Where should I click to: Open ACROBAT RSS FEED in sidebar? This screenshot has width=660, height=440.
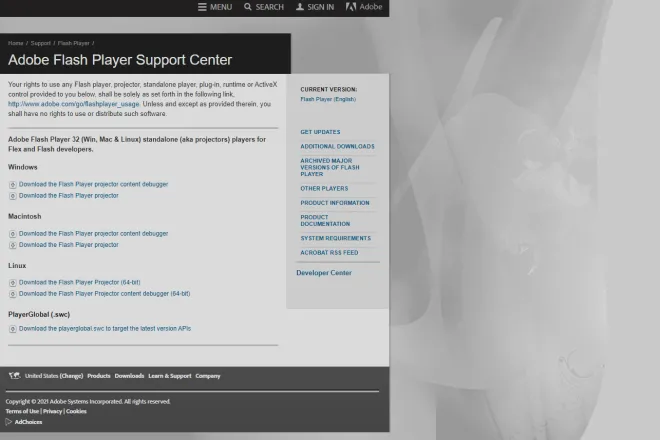[329, 253]
